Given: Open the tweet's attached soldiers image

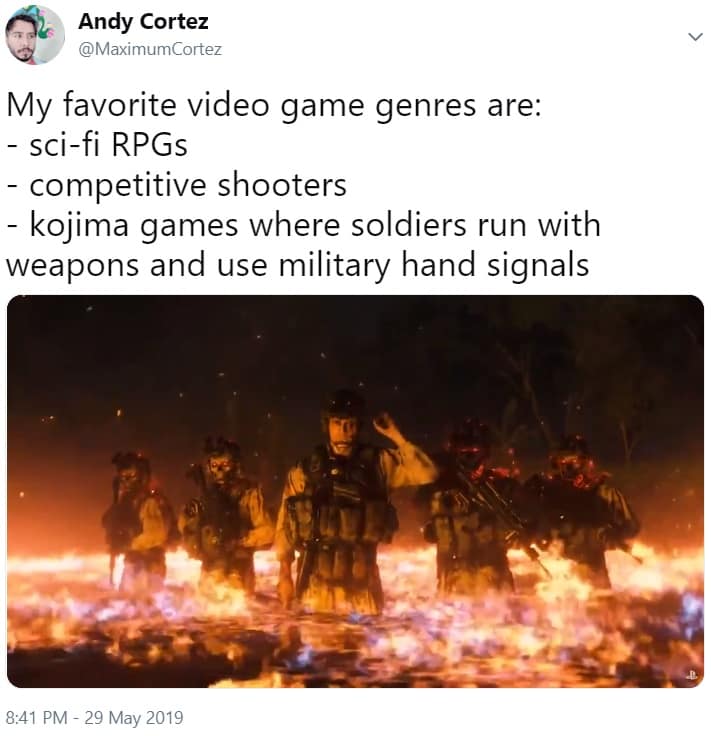Looking at the screenshot, I should coord(355,491).
